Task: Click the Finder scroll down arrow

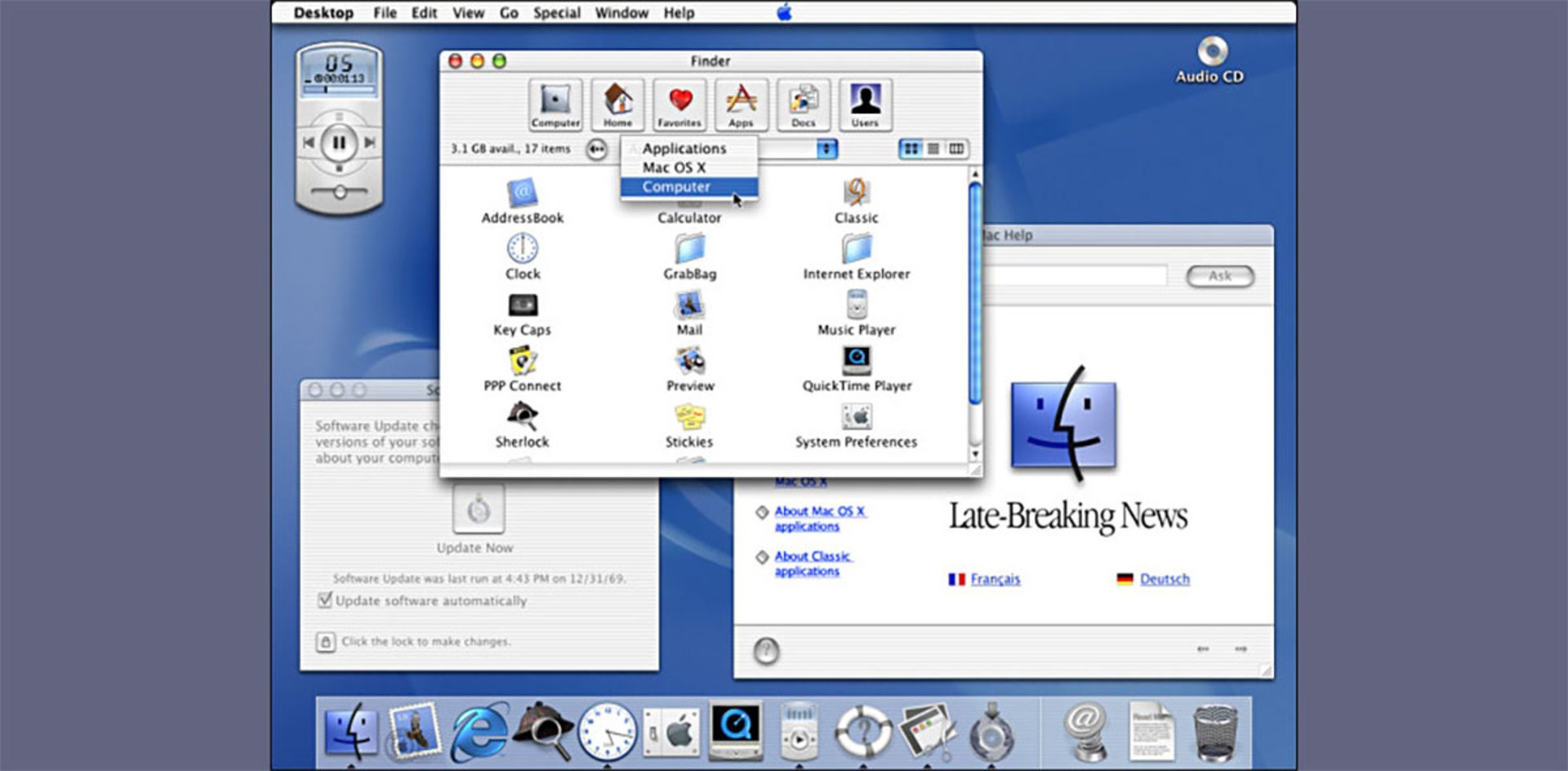Action: [x=974, y=454]
